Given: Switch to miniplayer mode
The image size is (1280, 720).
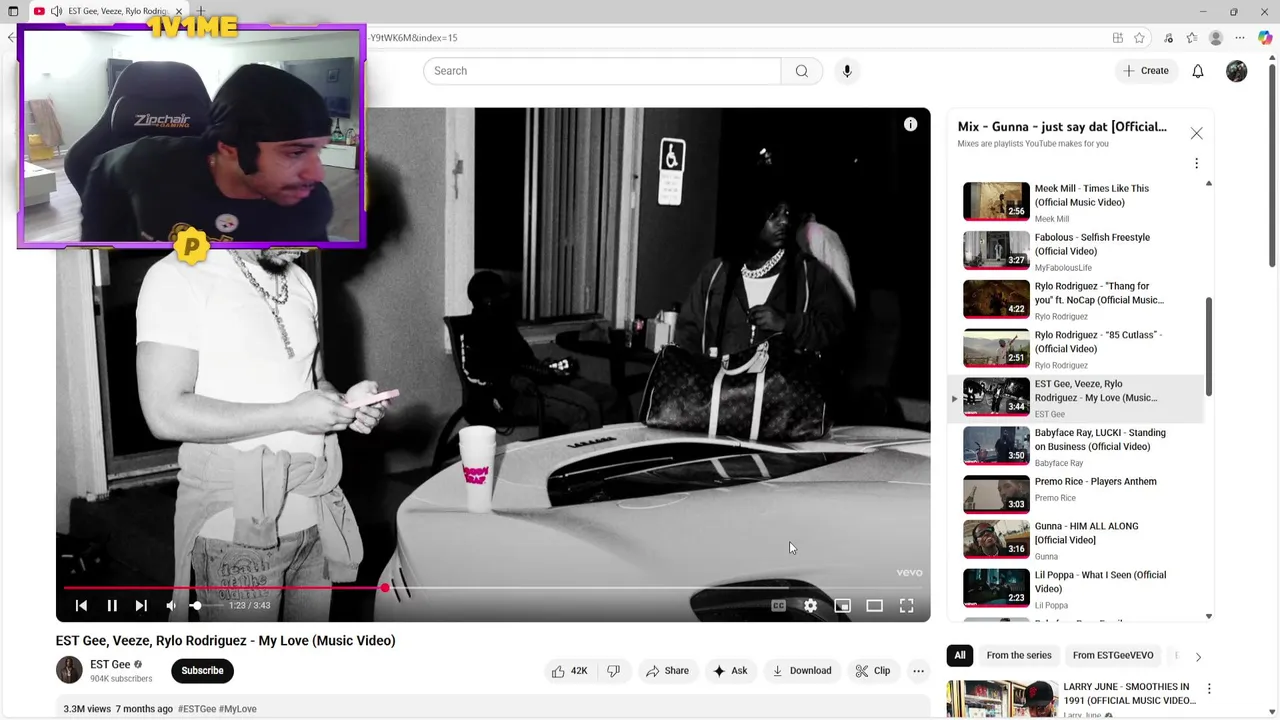Looking at the screenshot, I should 842,605.
